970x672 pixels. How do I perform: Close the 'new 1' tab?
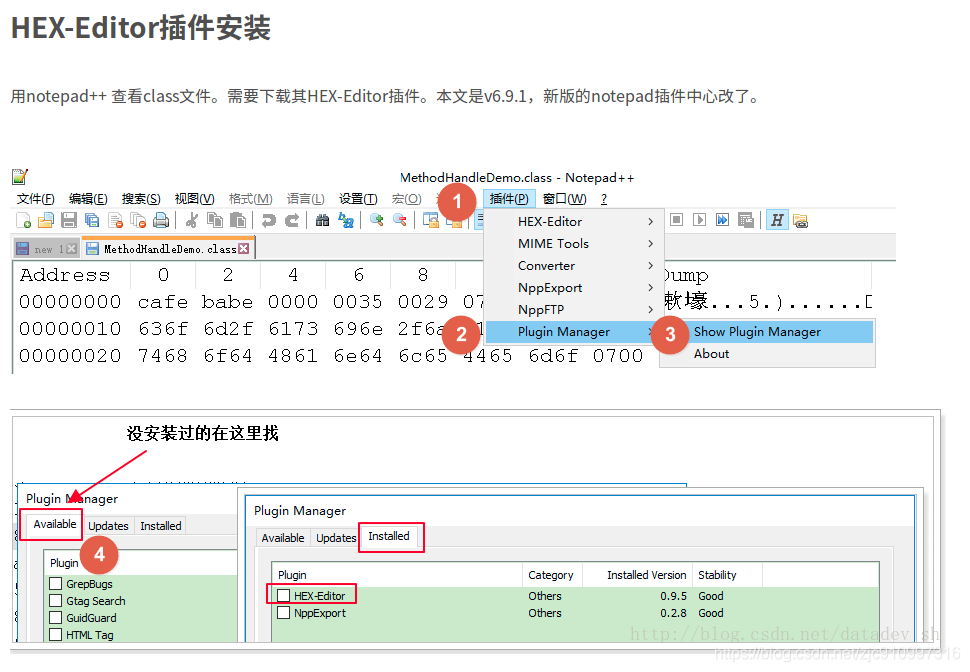click(72, 249)
